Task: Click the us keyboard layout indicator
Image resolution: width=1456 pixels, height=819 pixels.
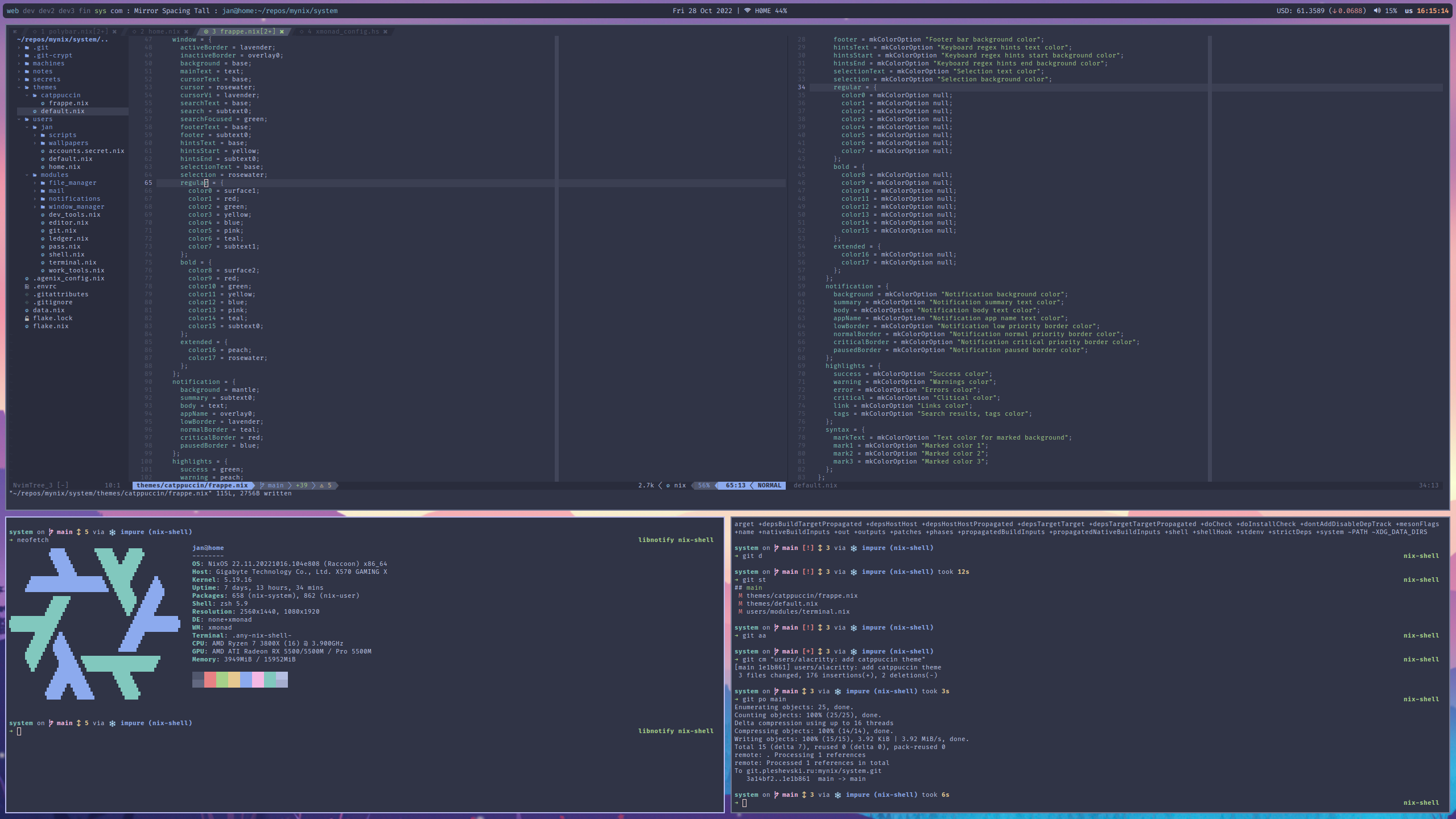Action: point(1409,11)
